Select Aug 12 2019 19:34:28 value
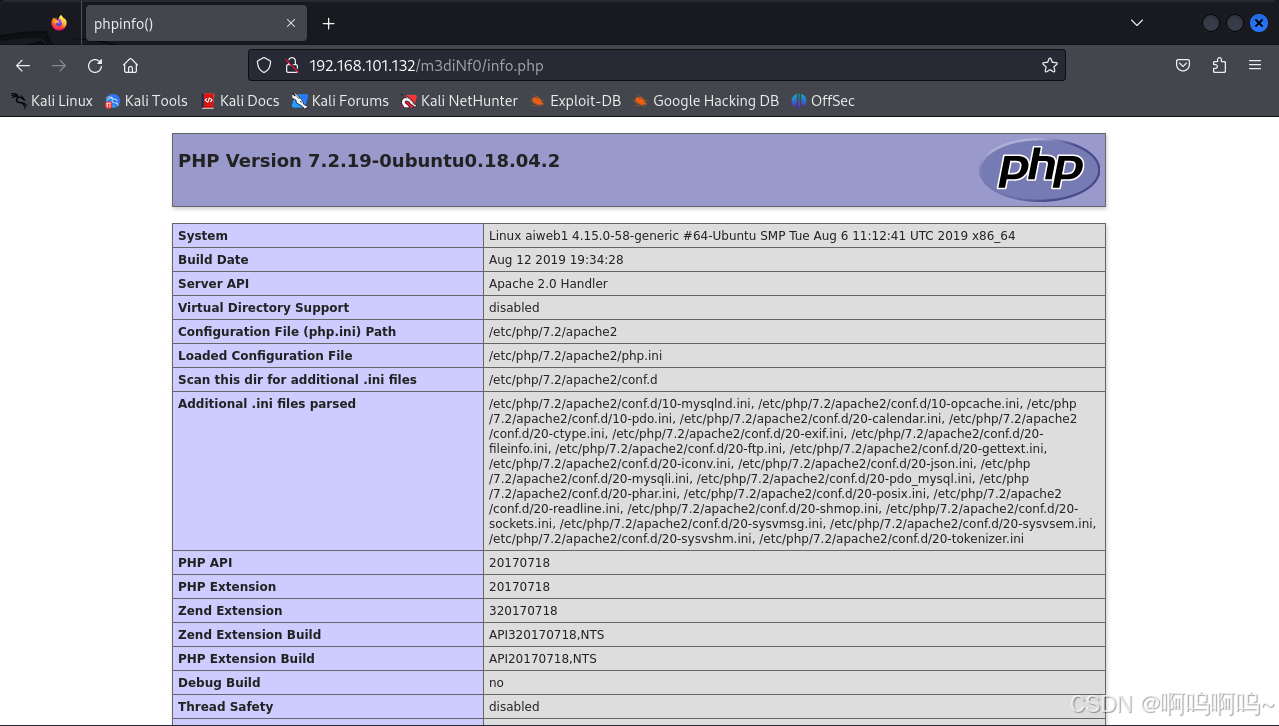Image resolution: width=1279 pixels, height=726 pixels. click(556, 260)
